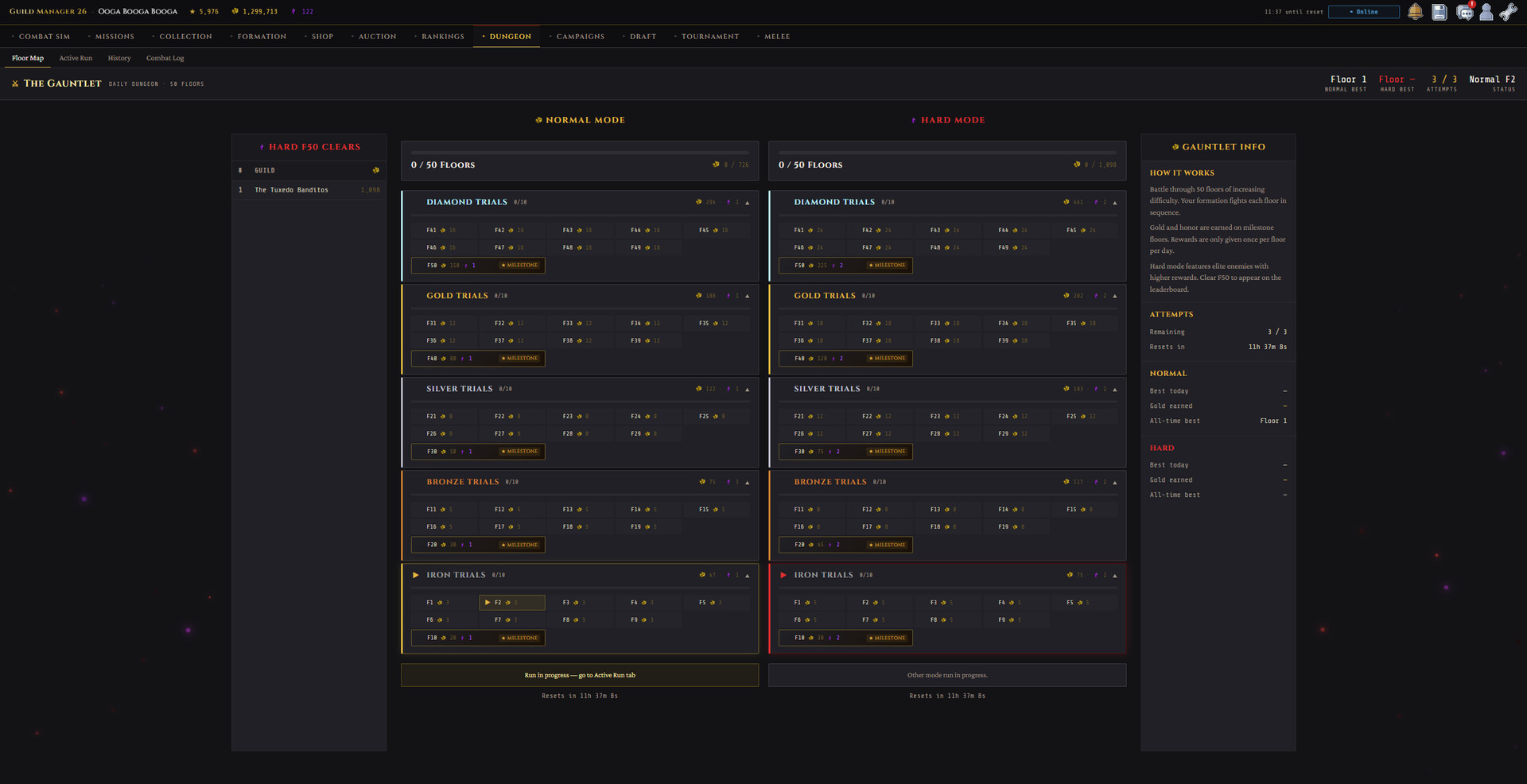Collapse the Normal Diamond Trials section
The width and height of the screenshot is (1527, 784).
(x=747, y=202)
